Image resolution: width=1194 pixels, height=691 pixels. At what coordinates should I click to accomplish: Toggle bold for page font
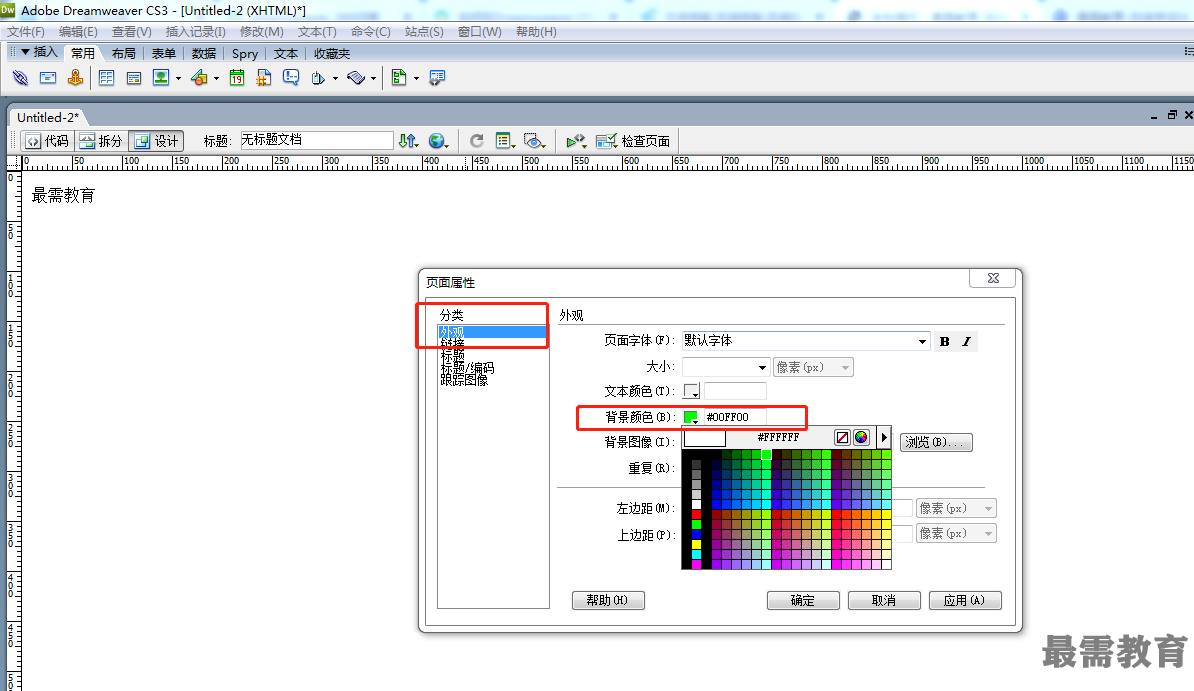944,341
